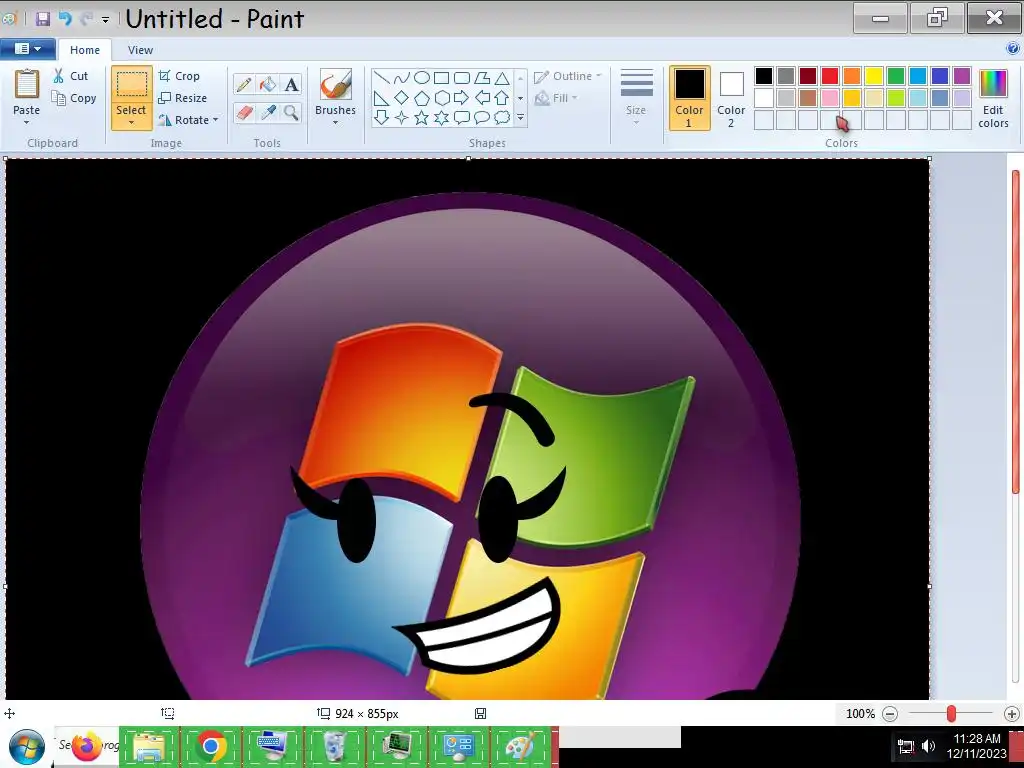Open the Paint application menu button
Viewport: 1024px width, 768px height.
(27, 49)
